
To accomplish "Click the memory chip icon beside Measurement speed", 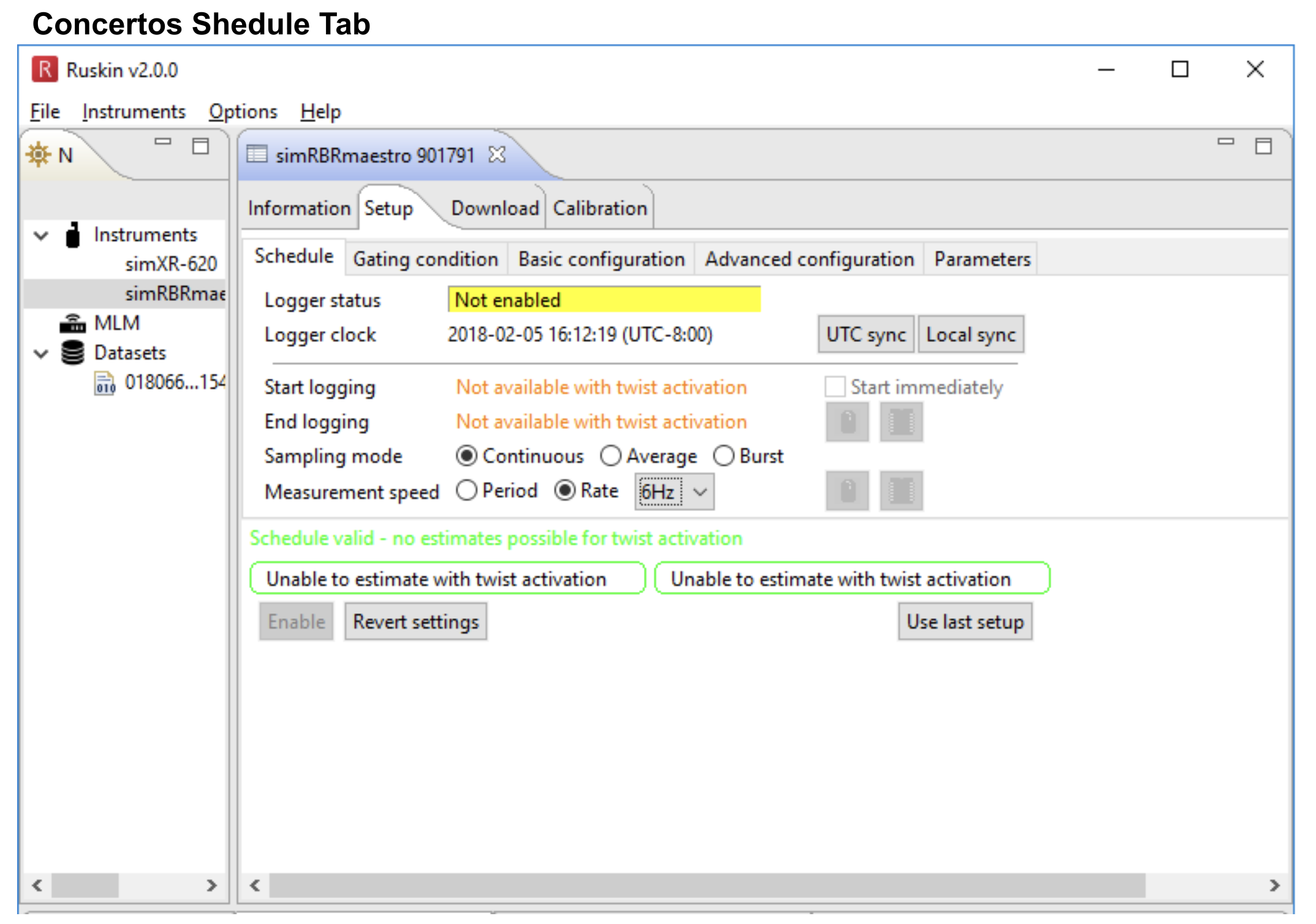I will pos(901,491).
